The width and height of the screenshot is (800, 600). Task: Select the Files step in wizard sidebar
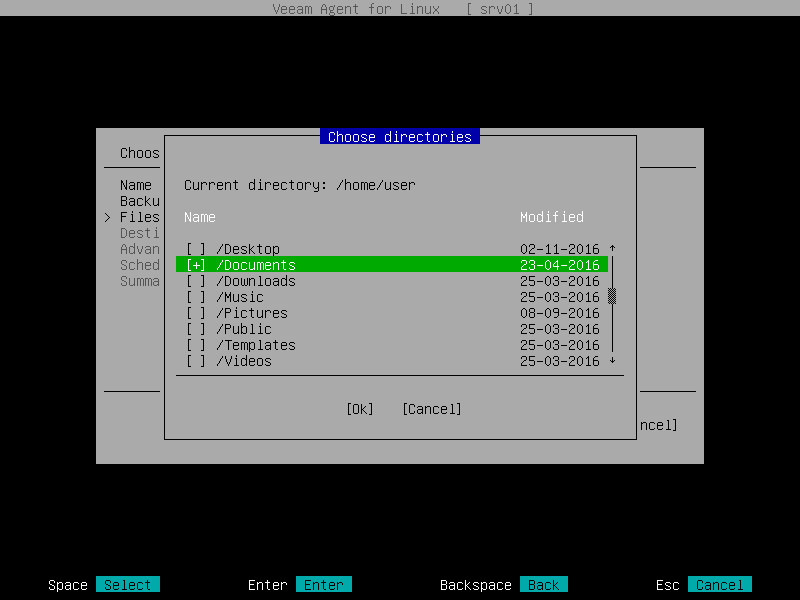(x=140, y=217)
